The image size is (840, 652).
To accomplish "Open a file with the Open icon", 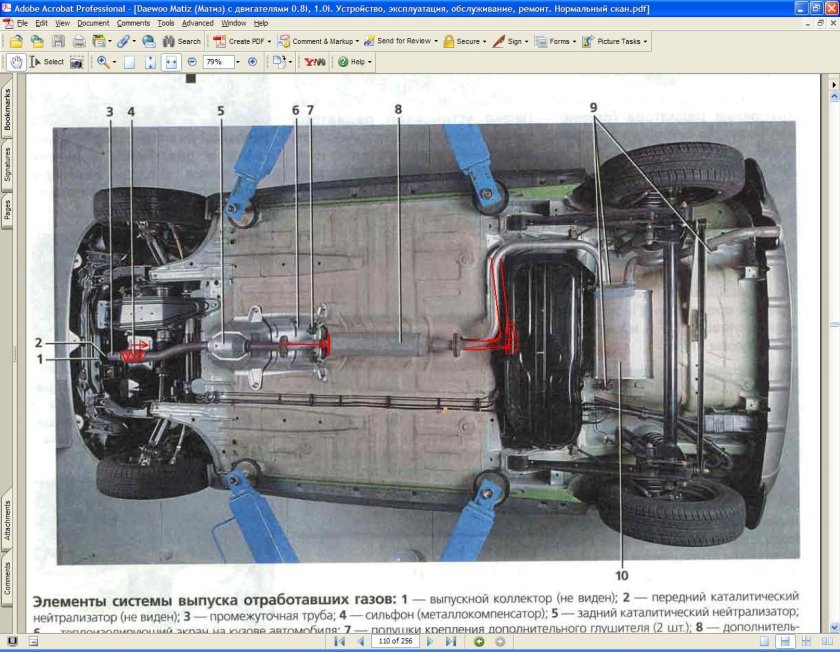I will click(x=16, y=43).
